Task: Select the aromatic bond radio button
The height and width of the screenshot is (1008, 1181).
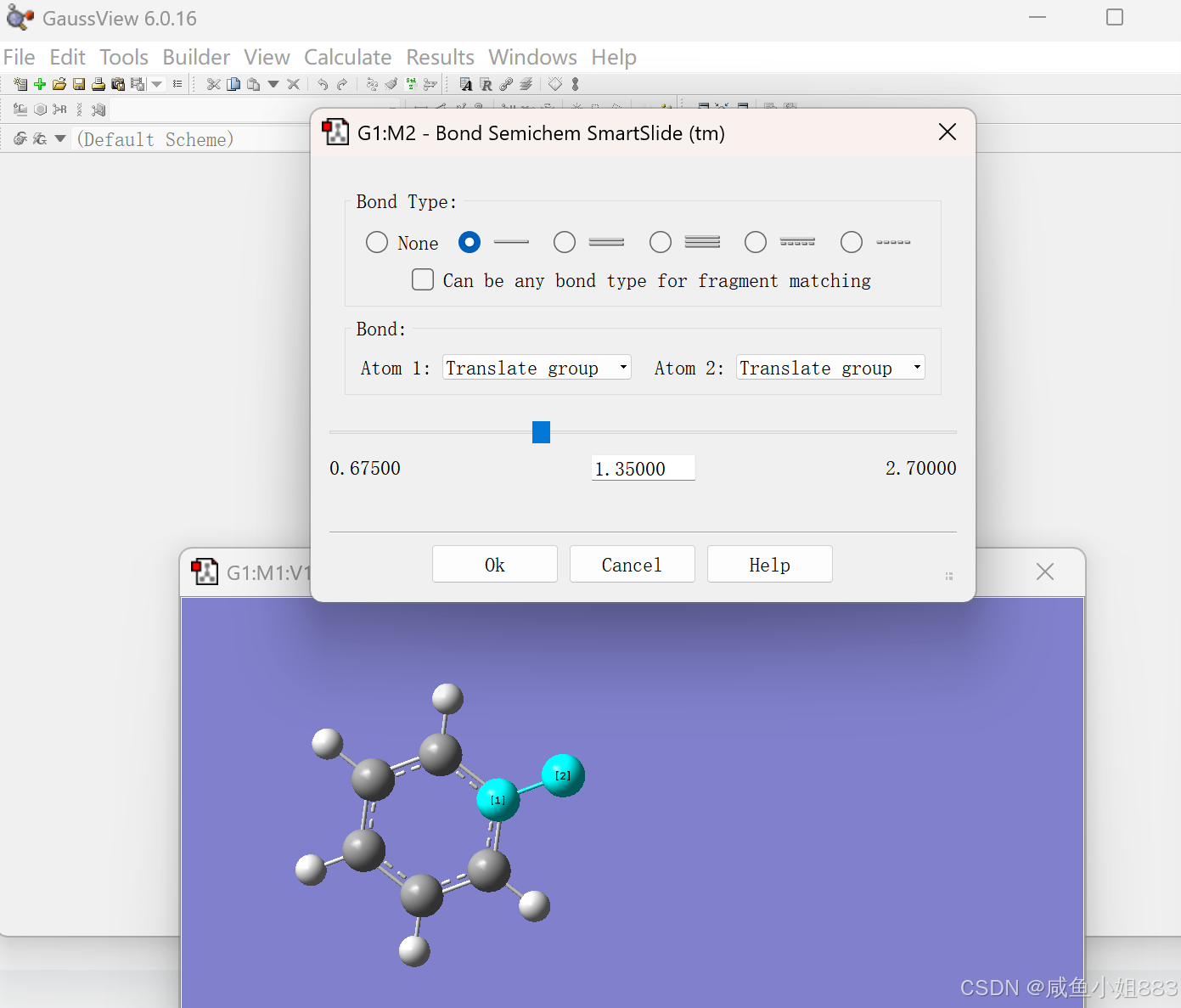Action: tap(756, 243)
